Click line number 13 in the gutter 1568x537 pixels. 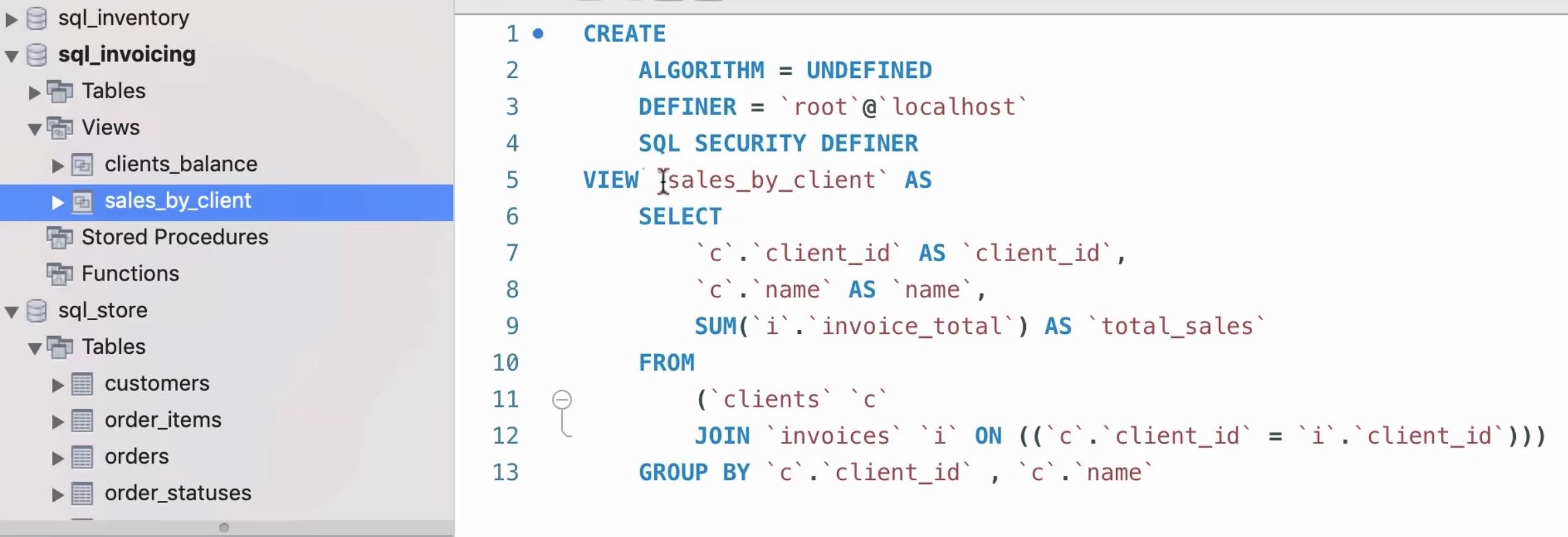pos(505,473)
